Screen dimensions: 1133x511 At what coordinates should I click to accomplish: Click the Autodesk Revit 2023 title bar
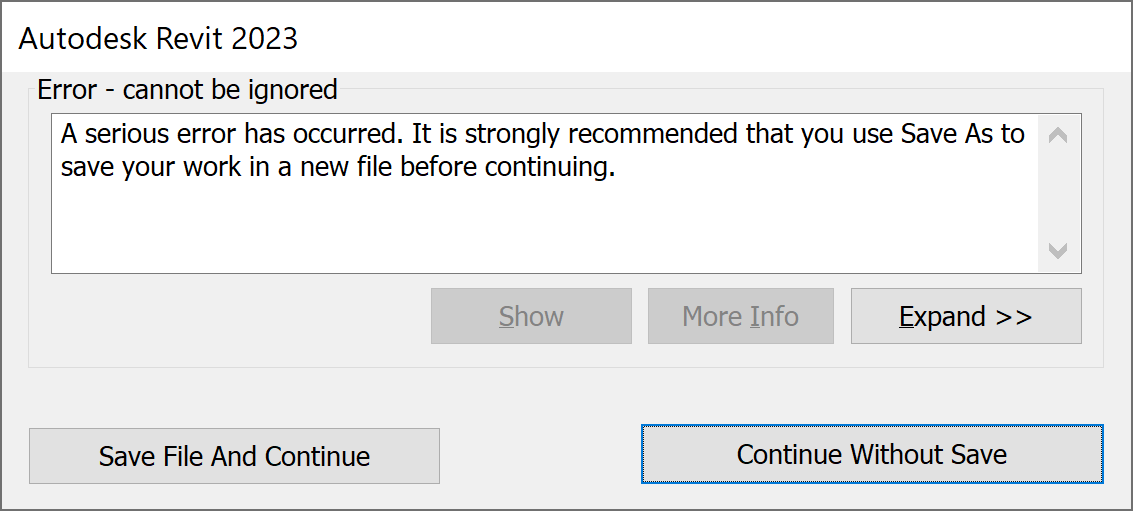pos(600,38)
